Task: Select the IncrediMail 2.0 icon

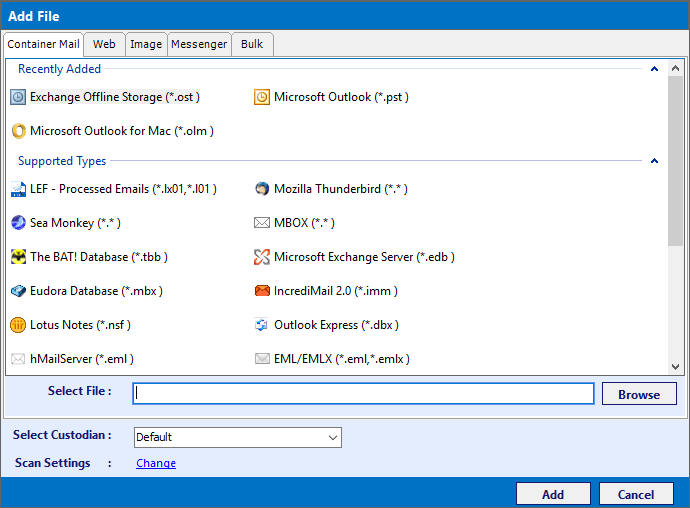Action: click(262, 291)
